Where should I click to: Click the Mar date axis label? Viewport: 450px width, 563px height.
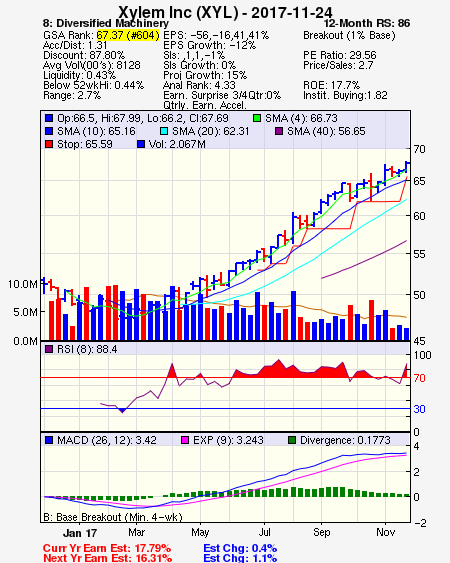point(136,532)
